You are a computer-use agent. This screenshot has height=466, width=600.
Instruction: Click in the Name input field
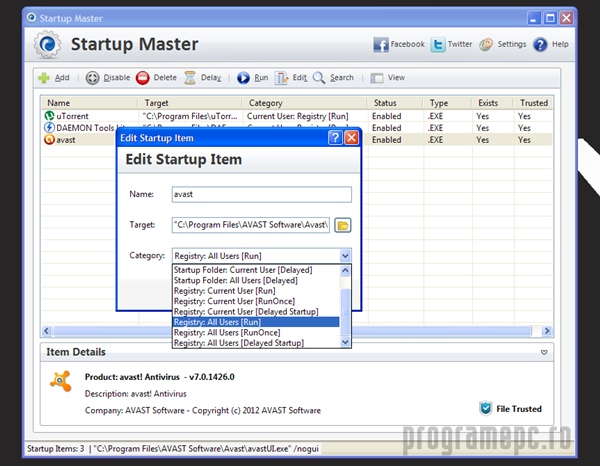(x=262, y=194)
